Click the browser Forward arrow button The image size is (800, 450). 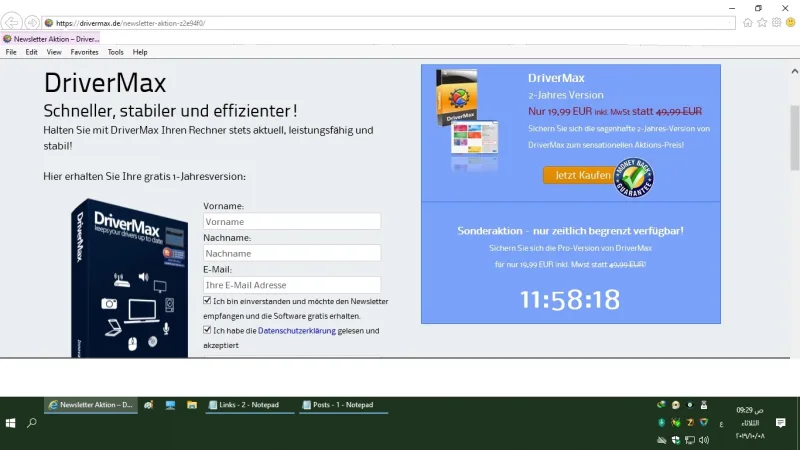[32, 22]
